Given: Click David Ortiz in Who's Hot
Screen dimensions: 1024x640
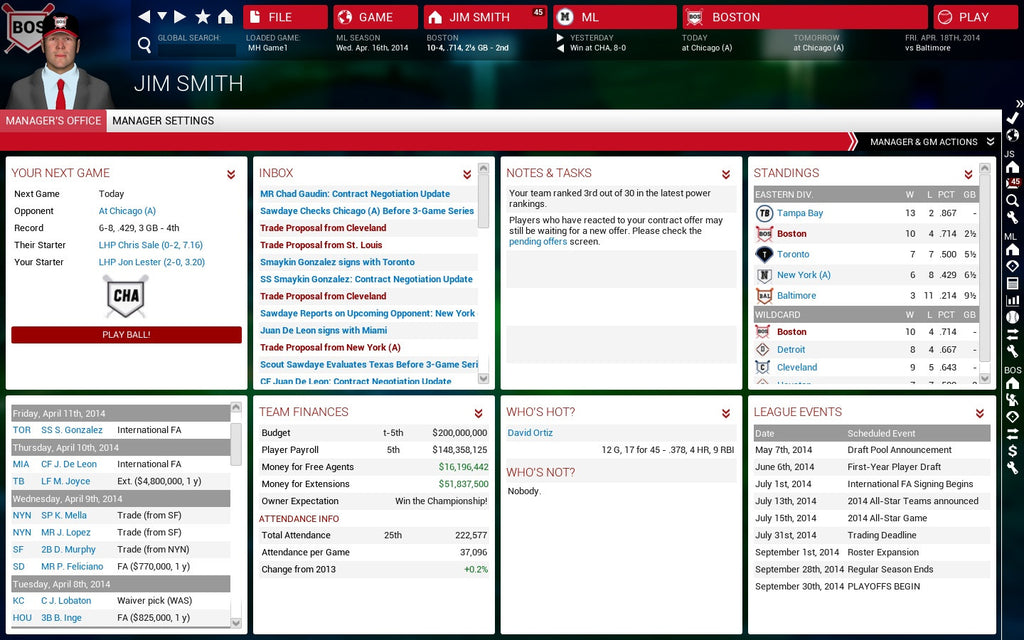Looking at the screenshot, I should click(x=530, y=433).
